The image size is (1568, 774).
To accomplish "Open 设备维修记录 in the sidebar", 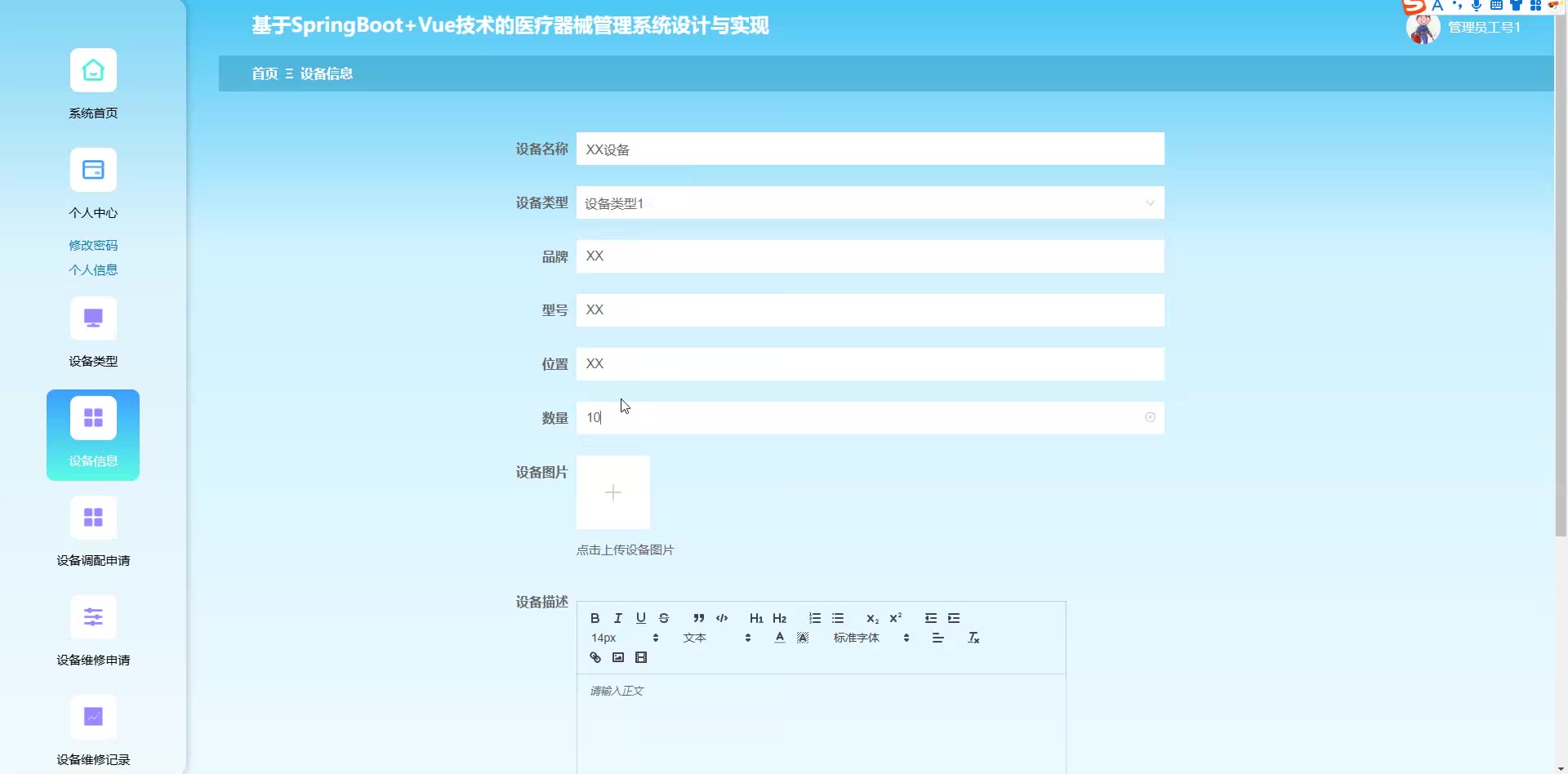I will click(x=93, y=731).
